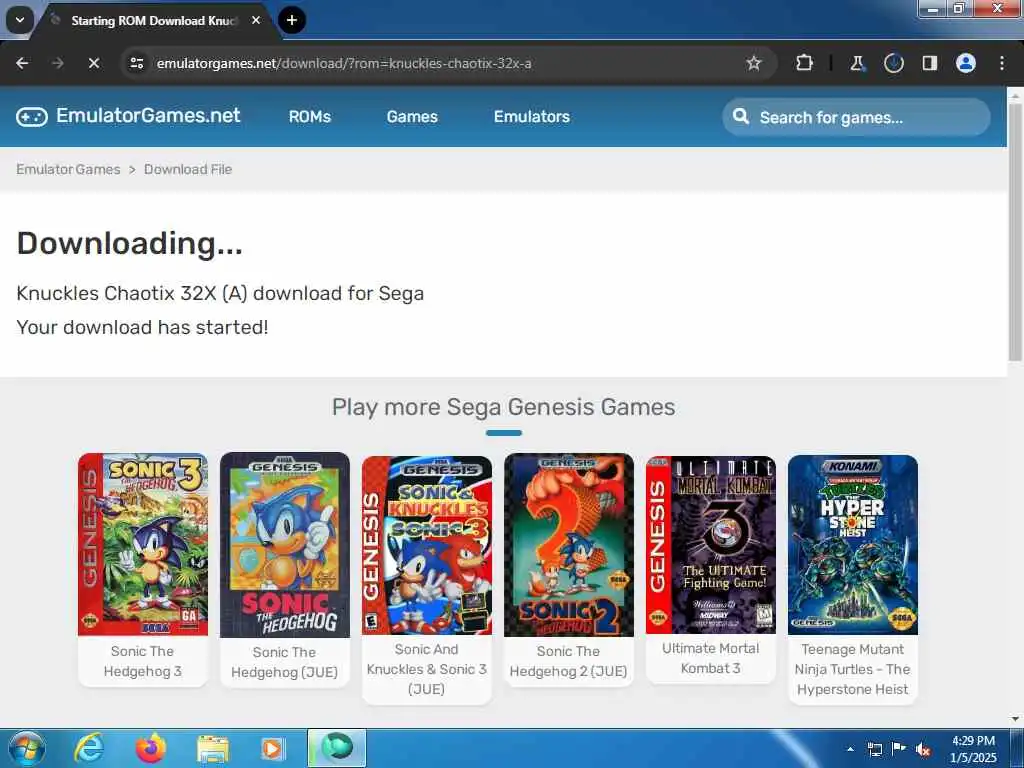The image size is (1024, 768).
Task: Click the forward navigation arrow
Action: tap(57, 63)
